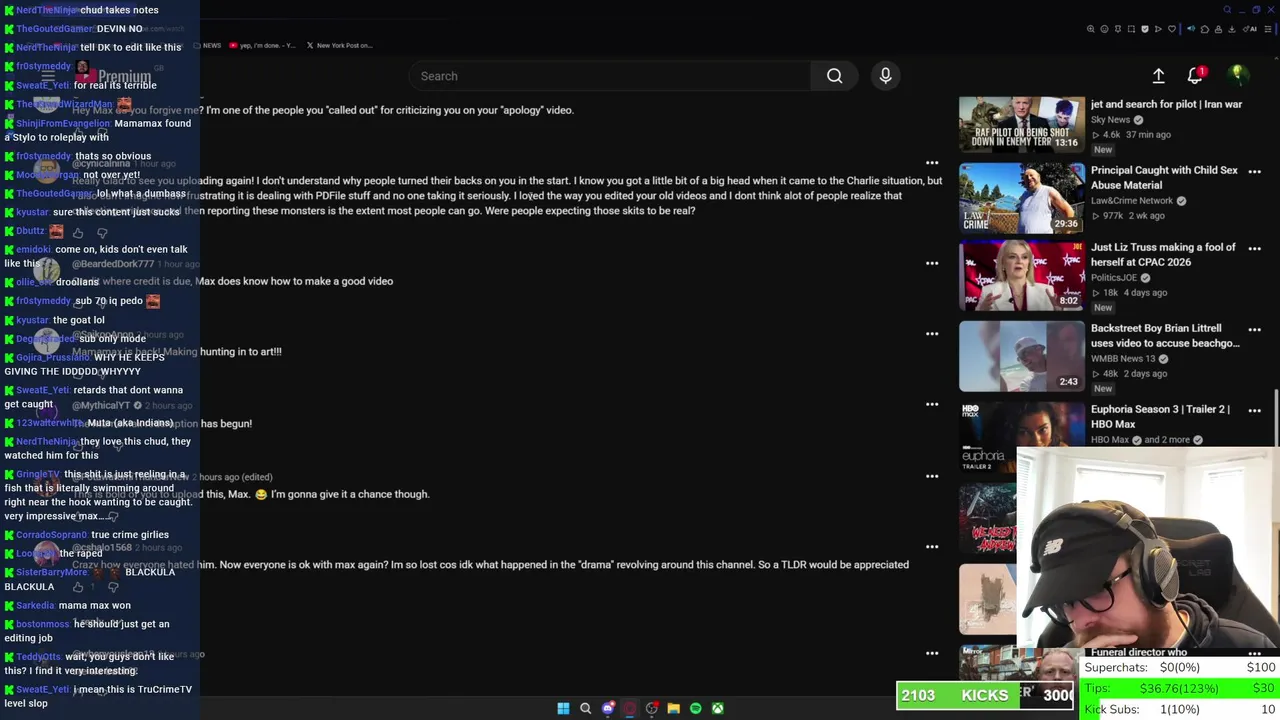Open the Windows Start menu

pos(563,708)
